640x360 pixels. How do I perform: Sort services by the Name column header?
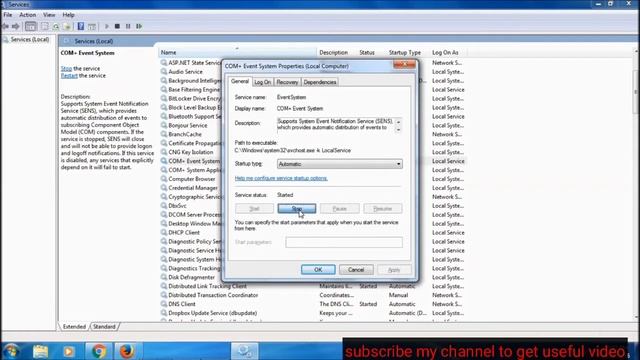tap(238, 53)
